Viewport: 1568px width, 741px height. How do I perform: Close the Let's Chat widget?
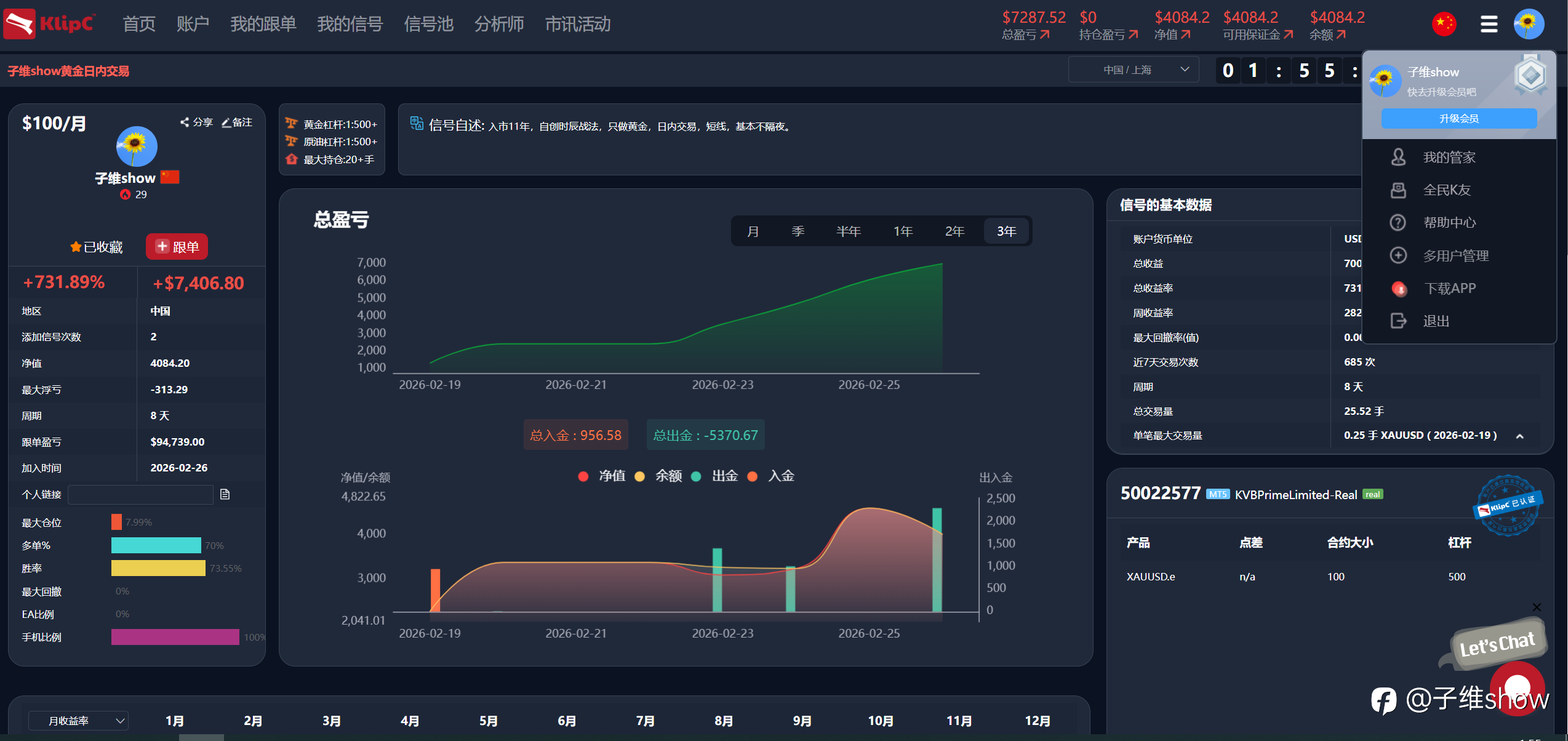[1536, 607]
